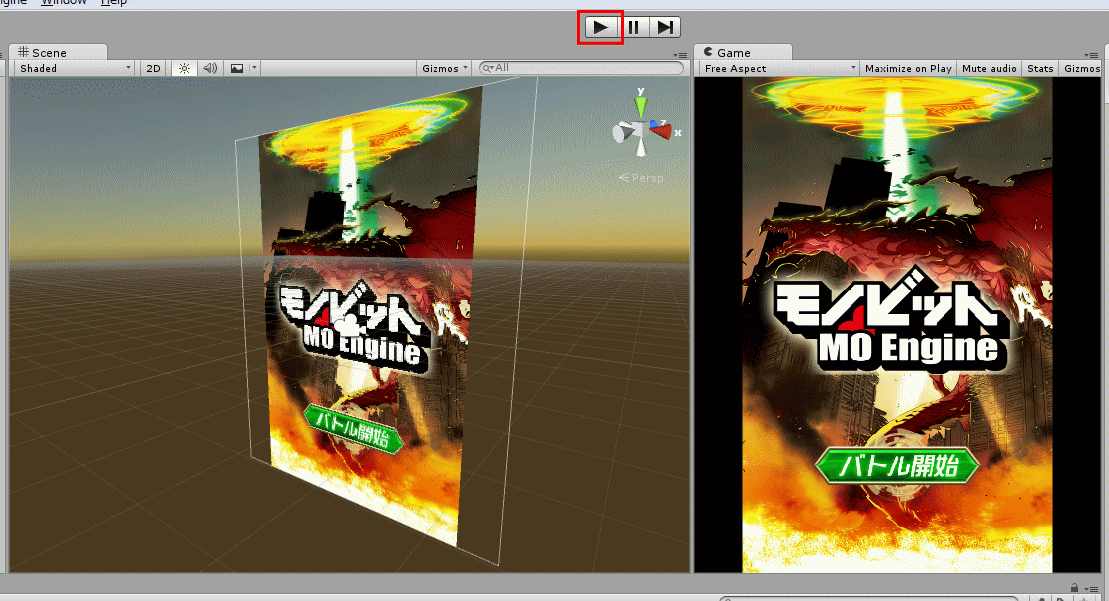The image size is (1109, 601).
Task: Open the Game view Gizmos button
Action: (1081, 69)
